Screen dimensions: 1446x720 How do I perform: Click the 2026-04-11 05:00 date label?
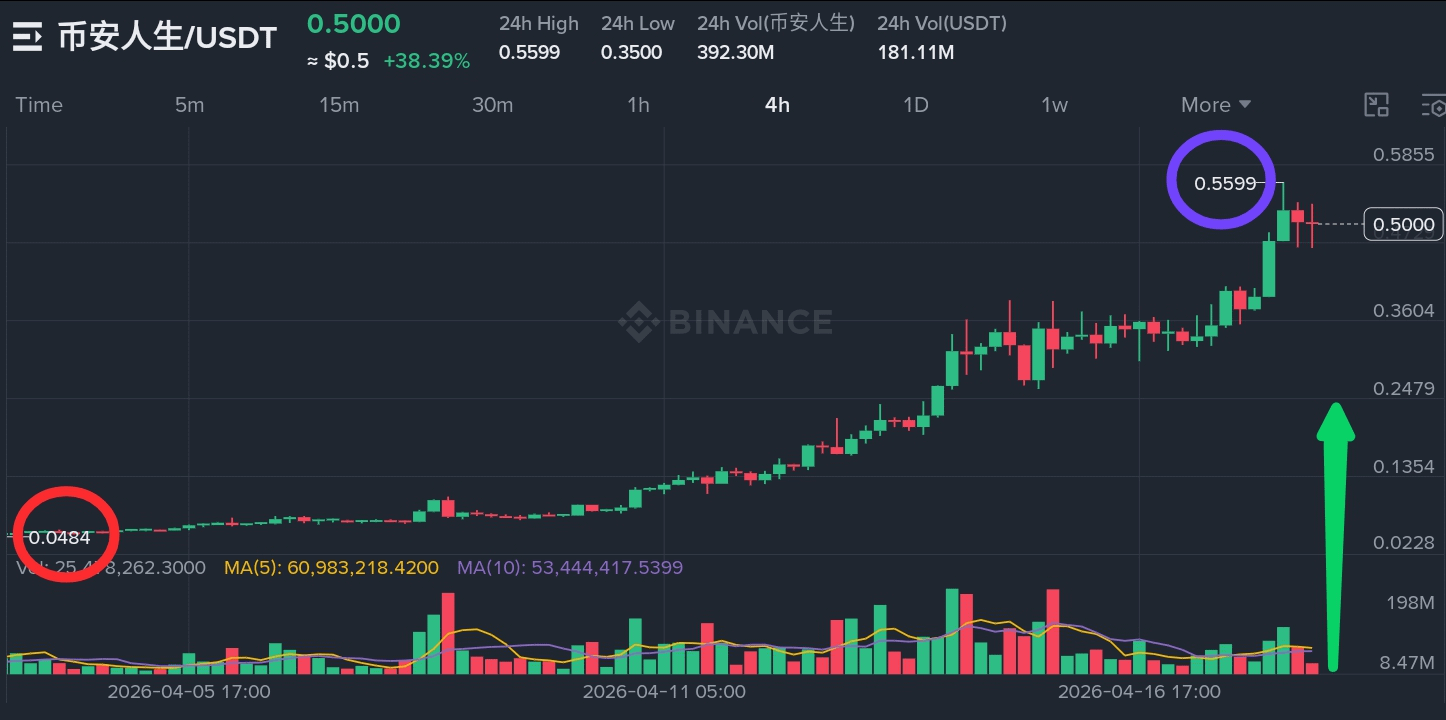pyautogui.click(x=664, y=691)
